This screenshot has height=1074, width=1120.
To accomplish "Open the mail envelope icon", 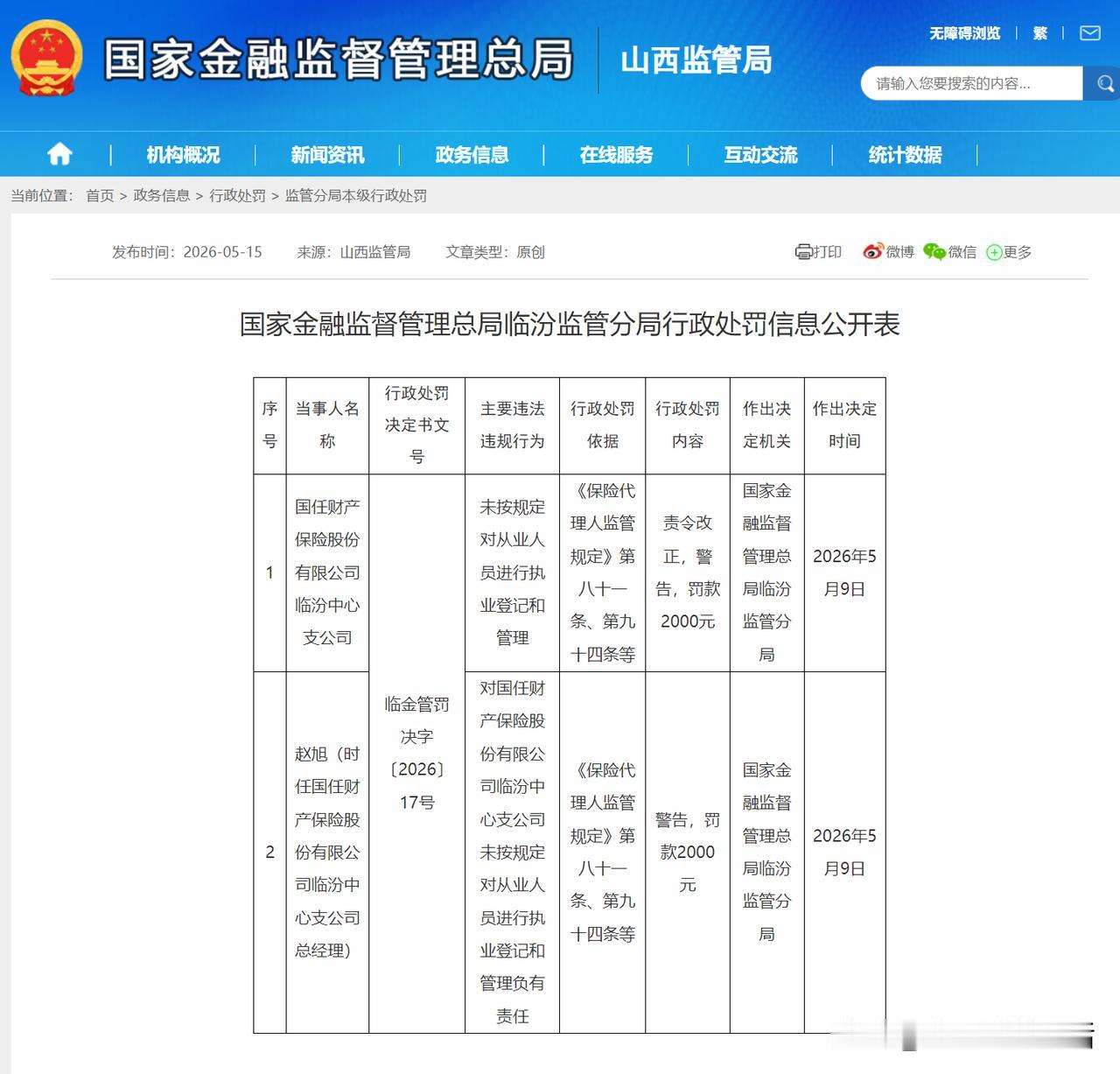I will [x=1090, y=33].
